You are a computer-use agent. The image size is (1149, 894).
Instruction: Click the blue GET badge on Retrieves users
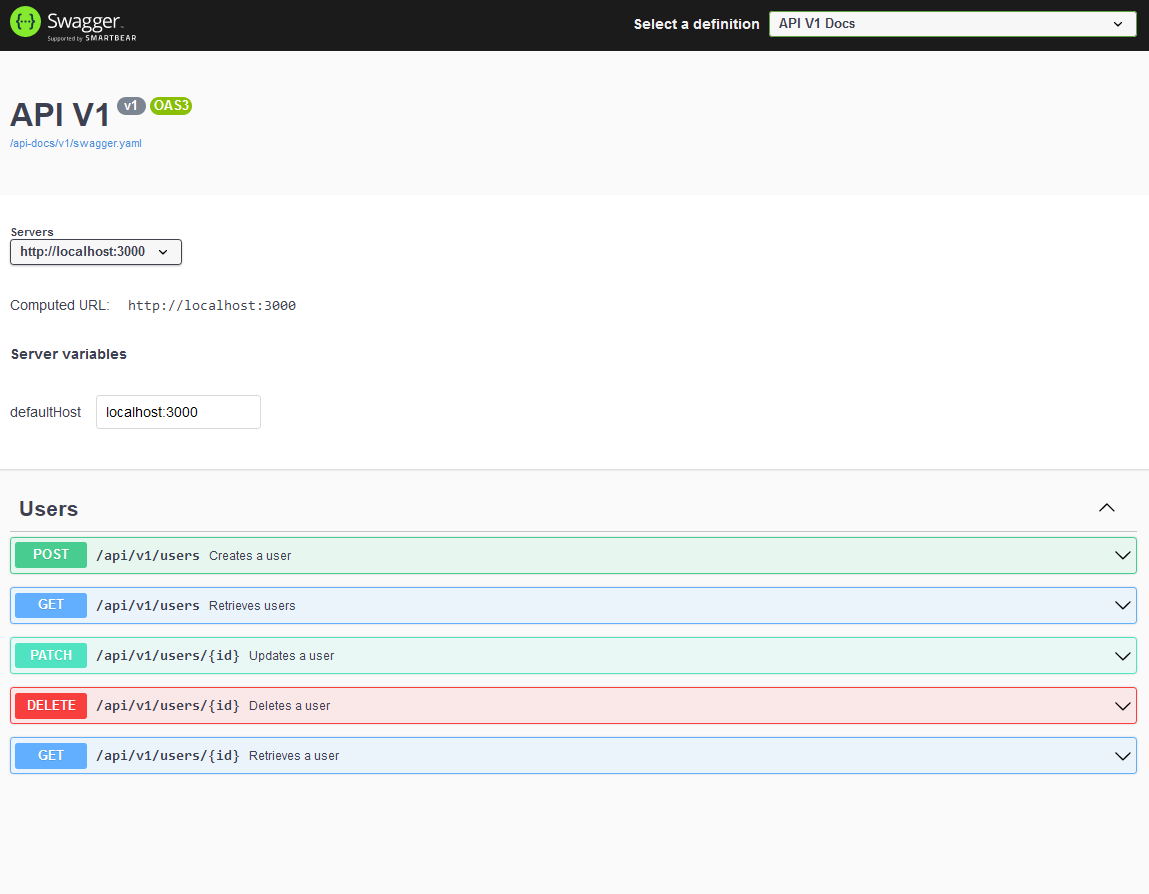click(50, 604)
